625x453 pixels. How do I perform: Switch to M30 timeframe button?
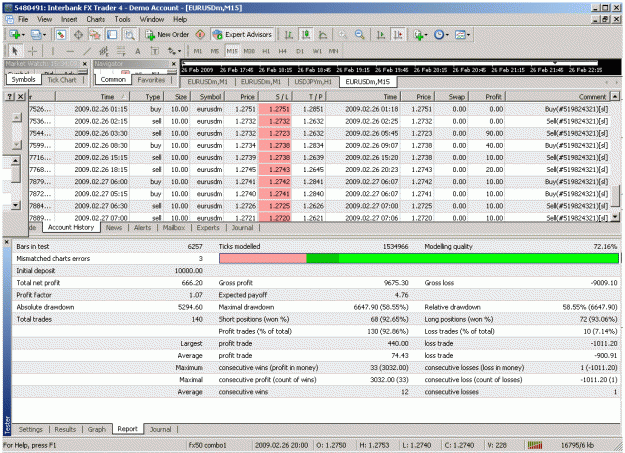click(x=249, y=51)
